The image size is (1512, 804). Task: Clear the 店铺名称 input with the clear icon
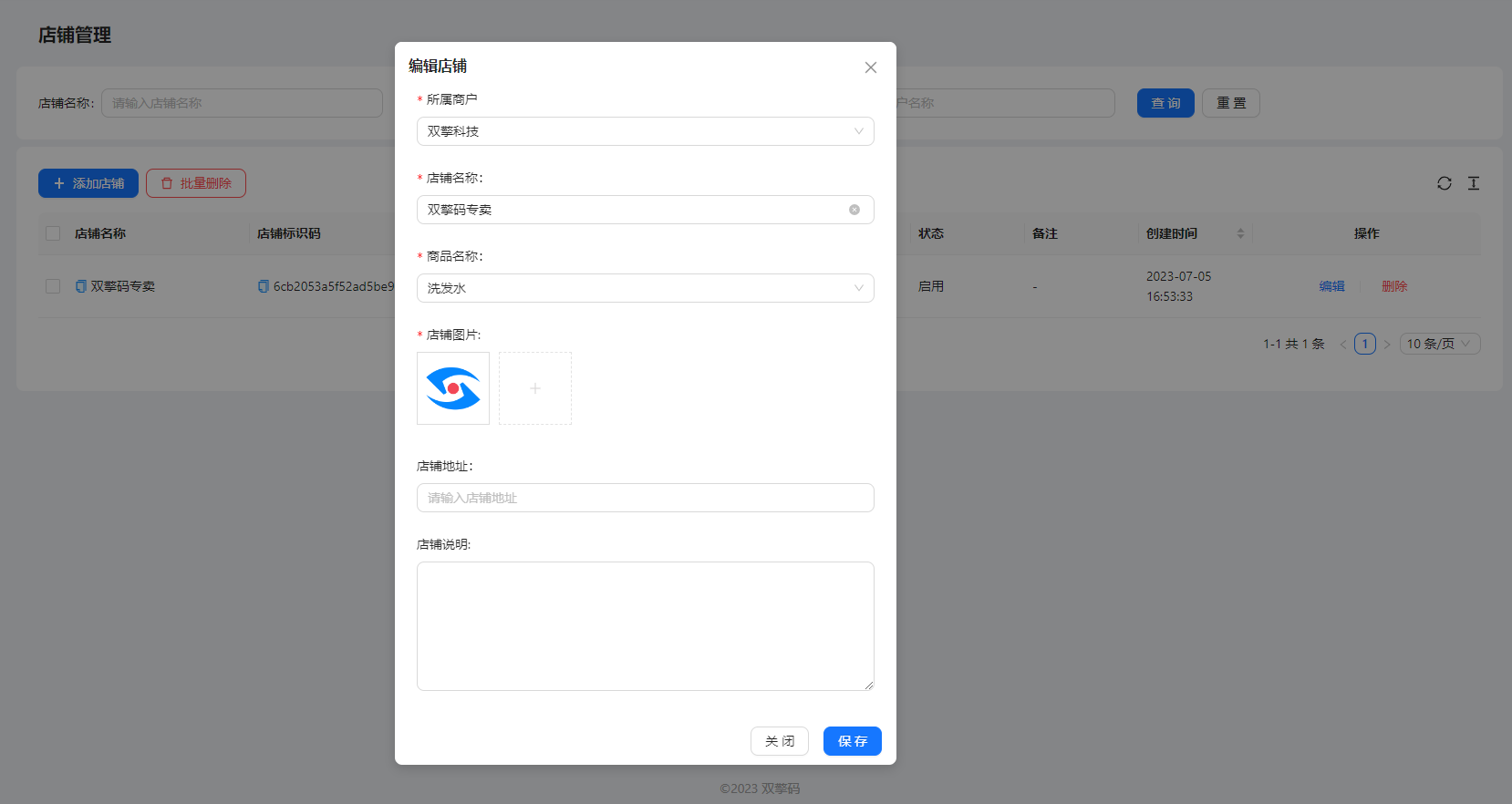[854, 210]
